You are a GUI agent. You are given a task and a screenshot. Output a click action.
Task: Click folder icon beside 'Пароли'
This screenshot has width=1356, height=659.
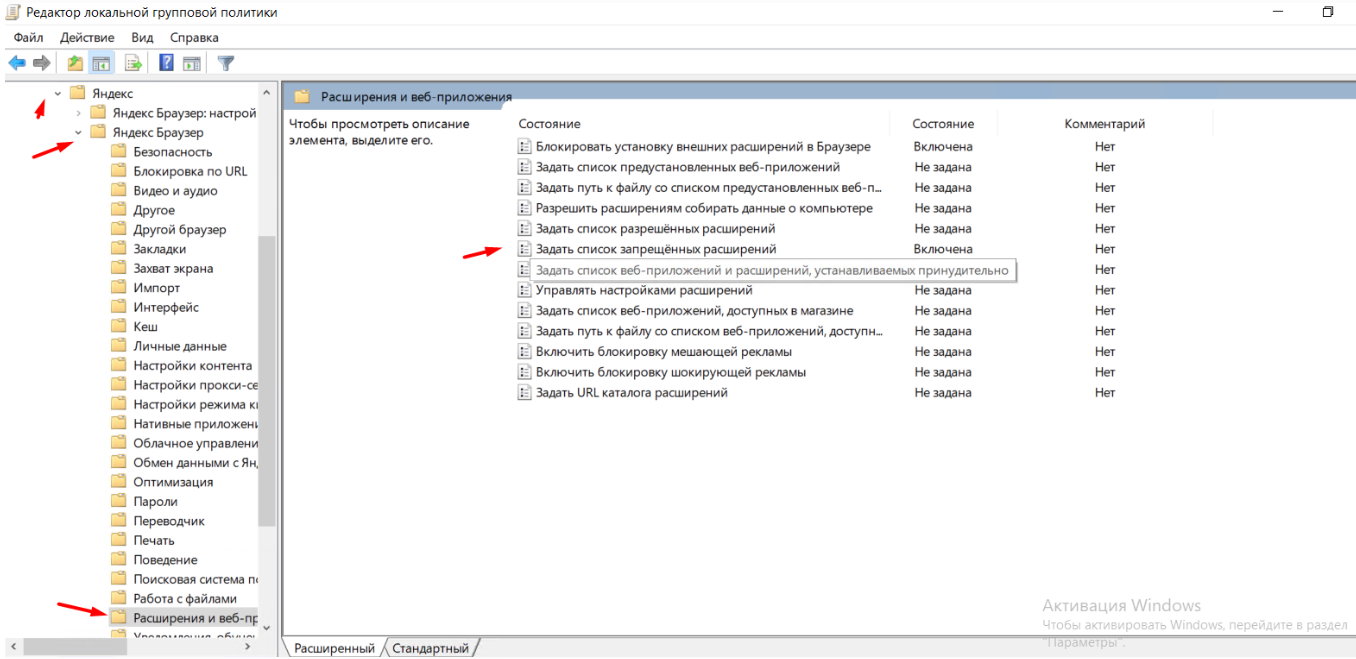coord(118,502)
